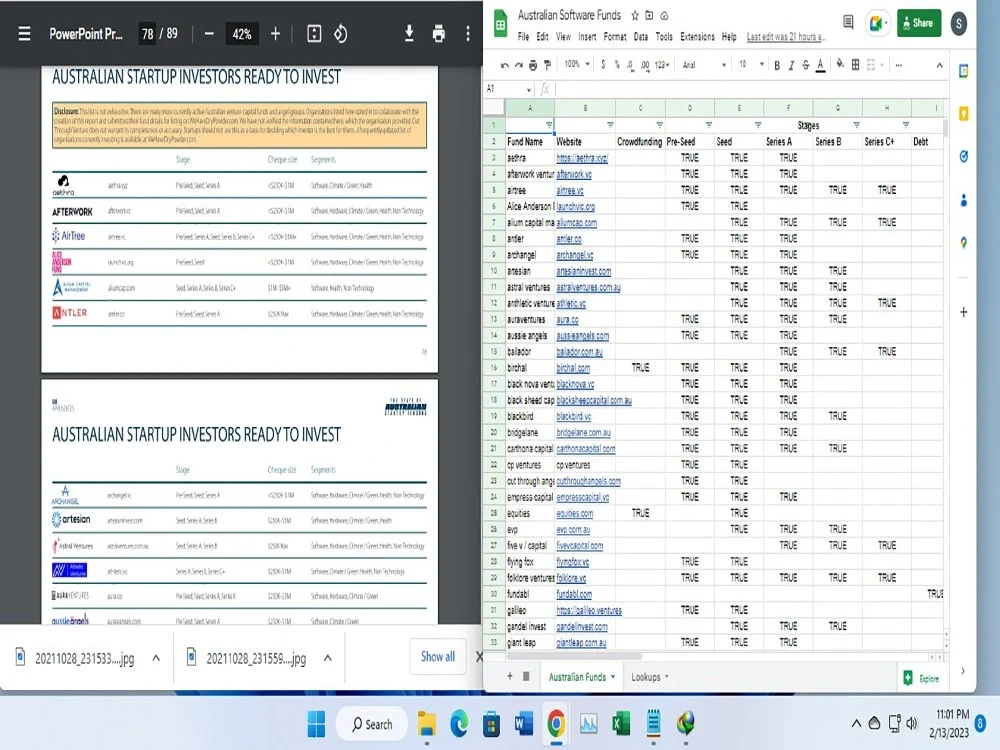Open the Insert menu in Sheets
The image size is (1000, 750).
click(587, 37)
